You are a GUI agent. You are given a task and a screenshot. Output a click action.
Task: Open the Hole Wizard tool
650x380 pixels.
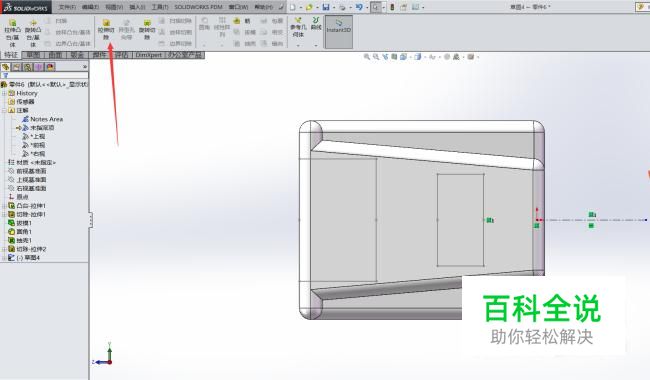pyautogui.click(x=126, y=29)
